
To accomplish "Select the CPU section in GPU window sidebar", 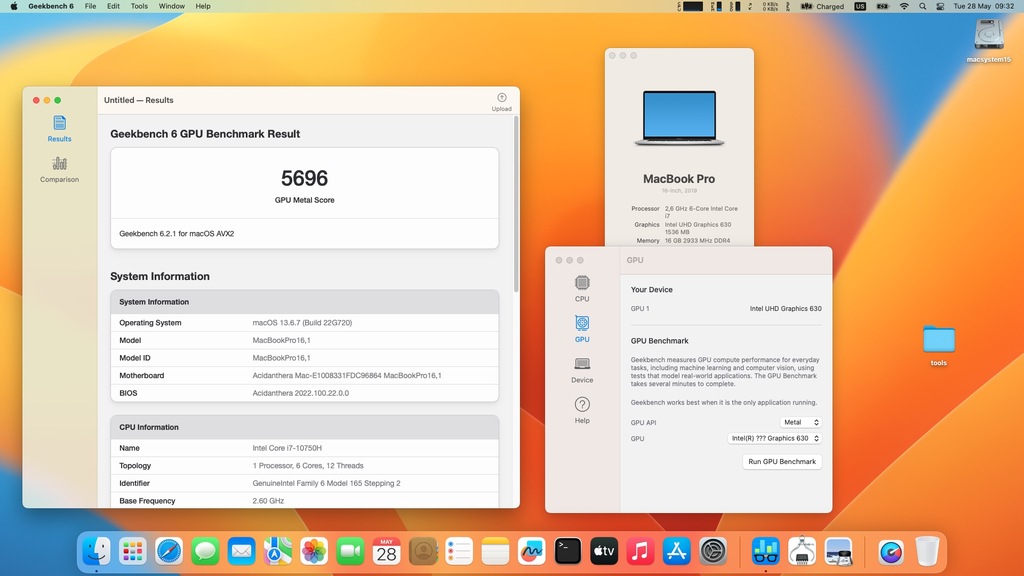I will [x=582, y=289].
